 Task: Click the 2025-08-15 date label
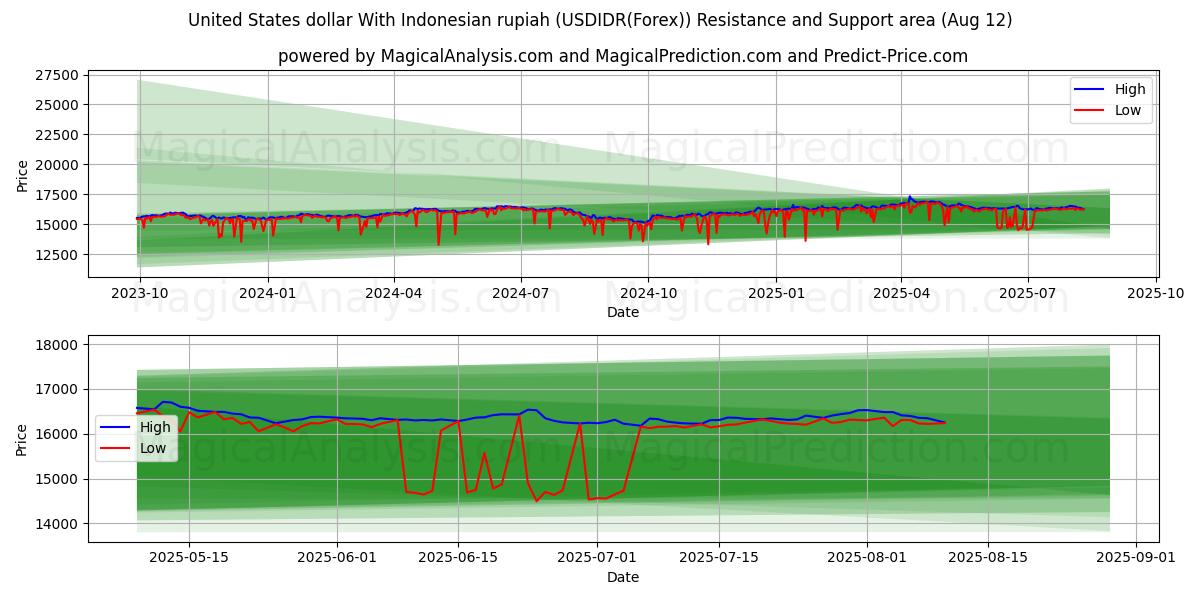point(989,558)
